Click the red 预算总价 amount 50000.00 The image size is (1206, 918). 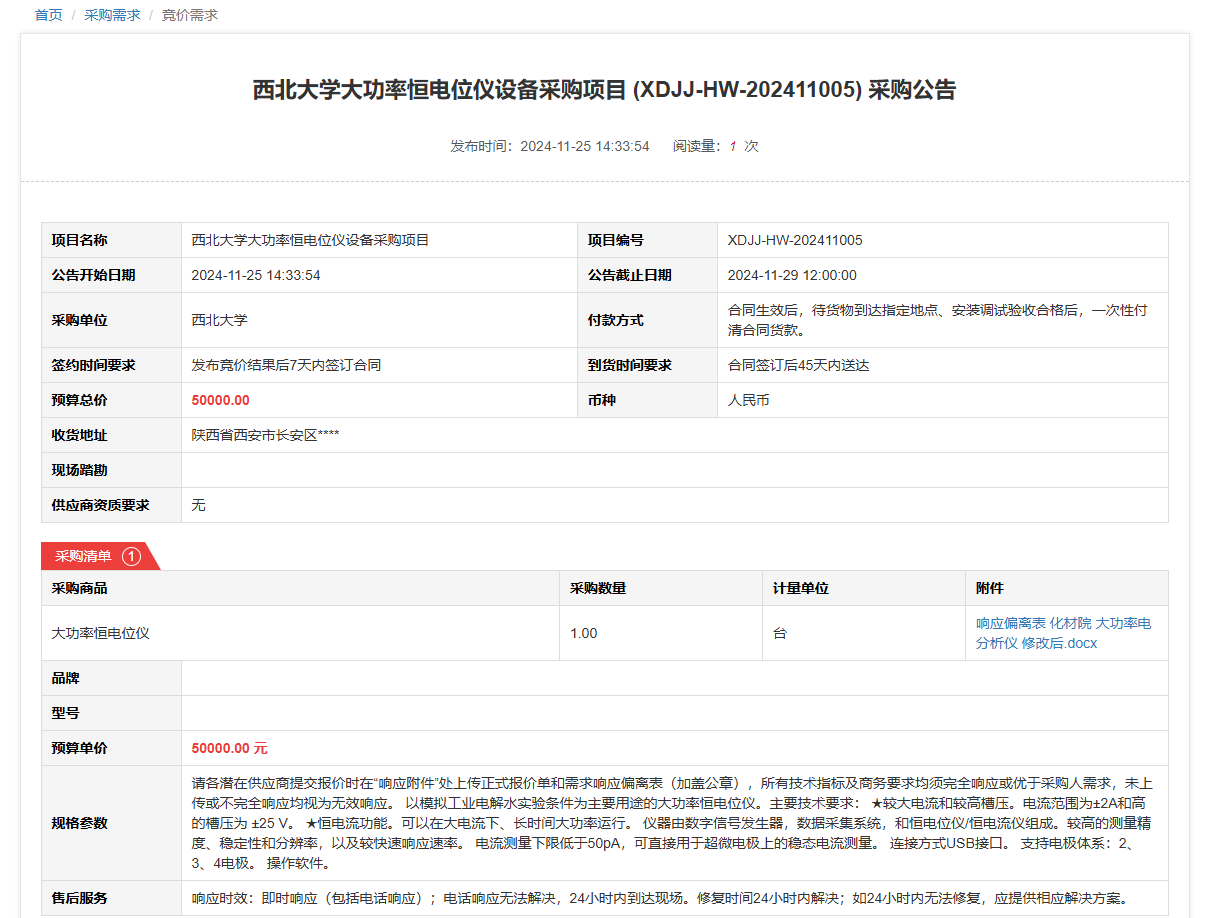220,400
